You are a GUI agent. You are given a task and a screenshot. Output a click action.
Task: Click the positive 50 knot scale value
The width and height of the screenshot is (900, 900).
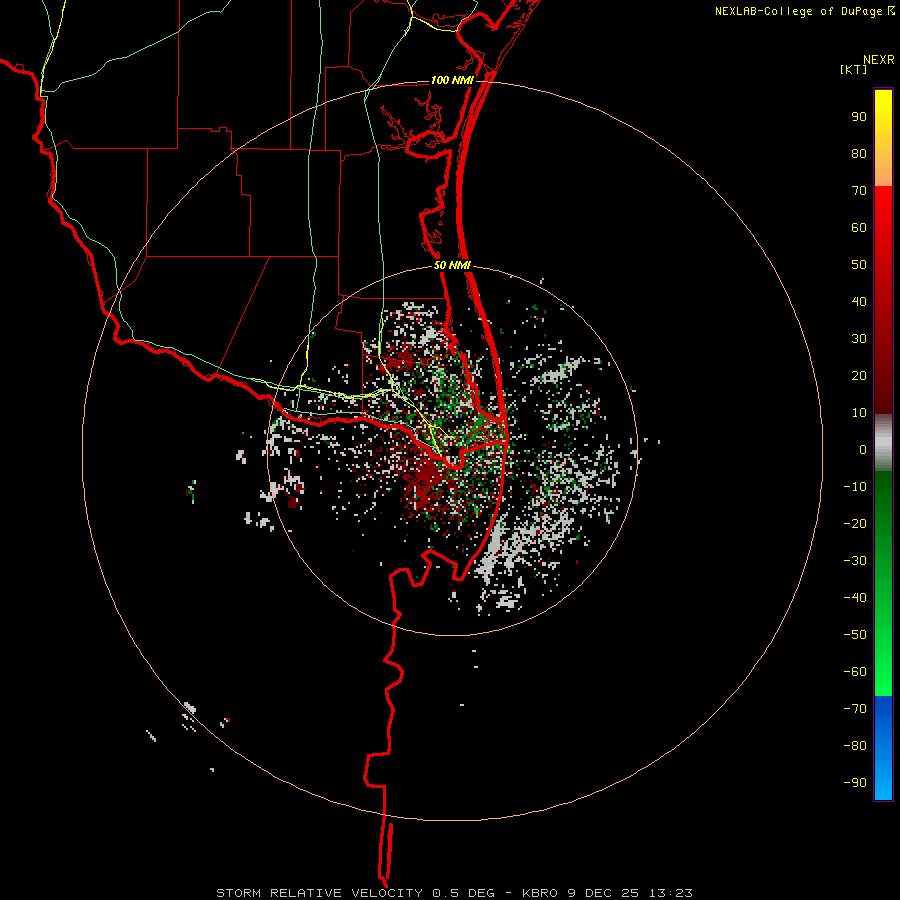(x=859, y=265)
